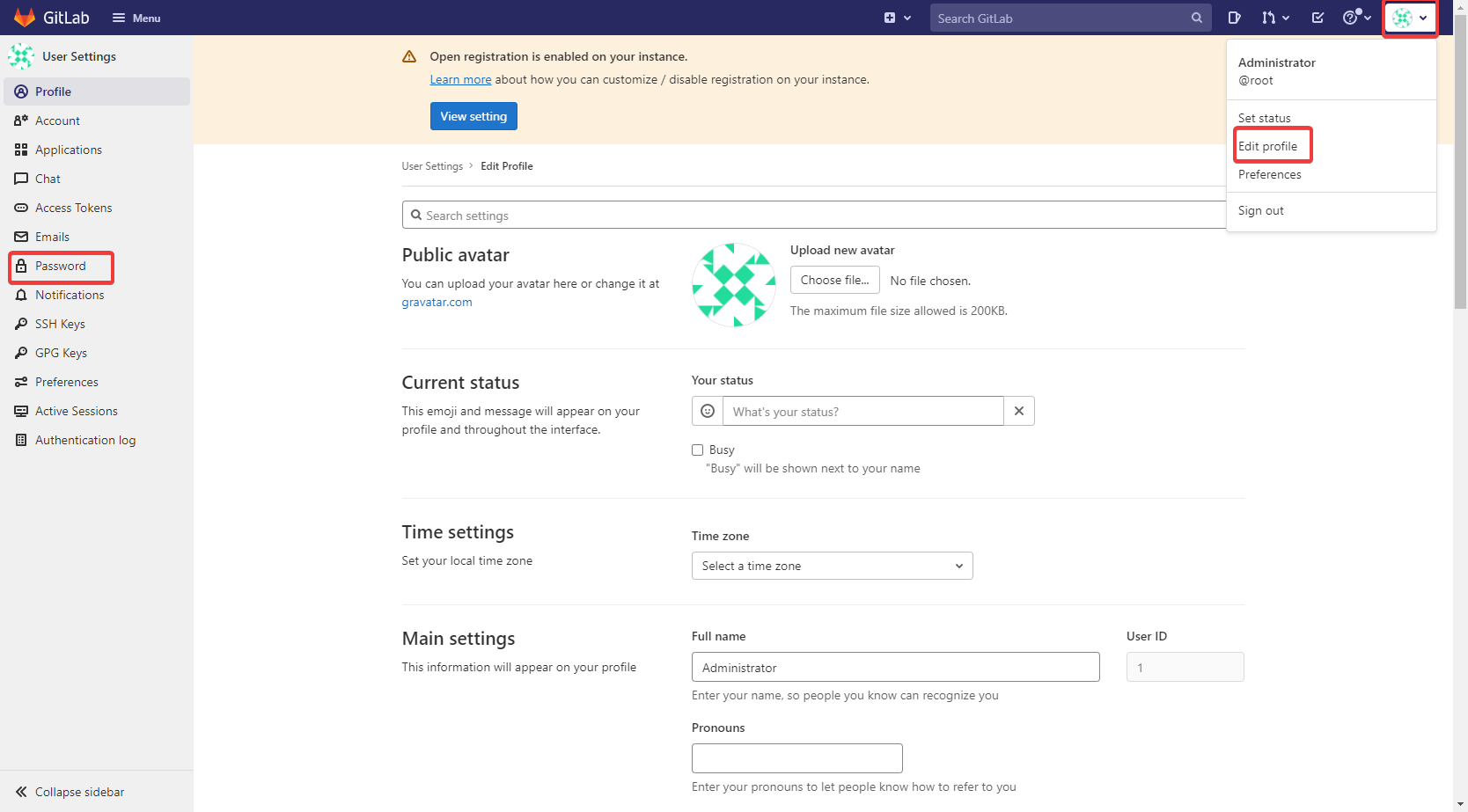Image resolution: width=1468 pixels, height=812 pixels.
Task: Click the View setting button
Action: tap(473, 115)
